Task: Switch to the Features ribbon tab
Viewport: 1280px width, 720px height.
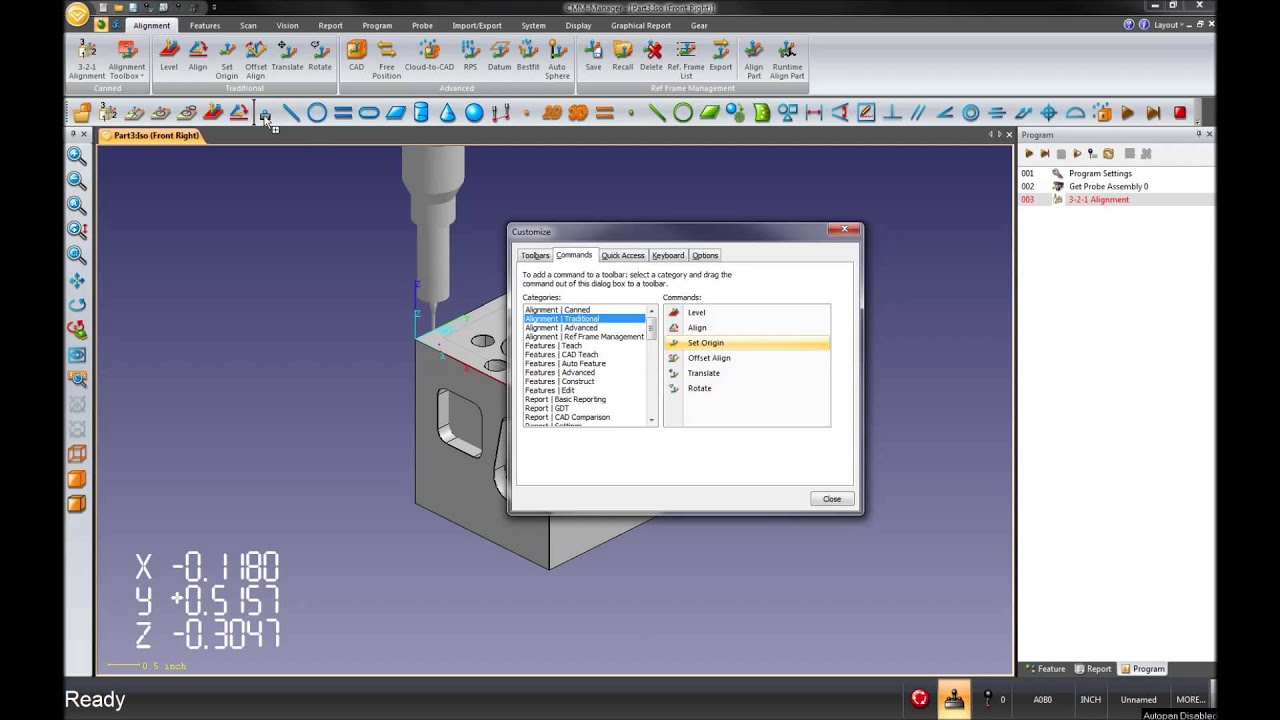Action: click(205, 25)
